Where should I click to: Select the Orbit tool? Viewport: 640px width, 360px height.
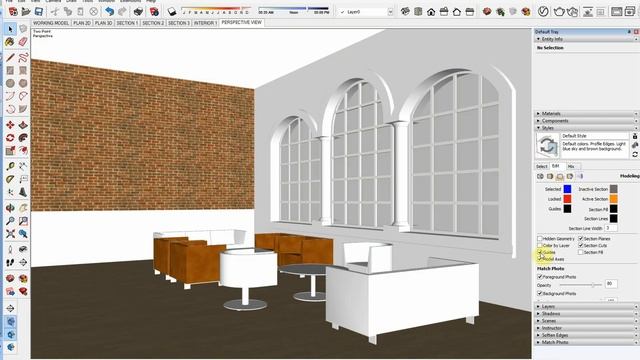[x=10, y=208]
